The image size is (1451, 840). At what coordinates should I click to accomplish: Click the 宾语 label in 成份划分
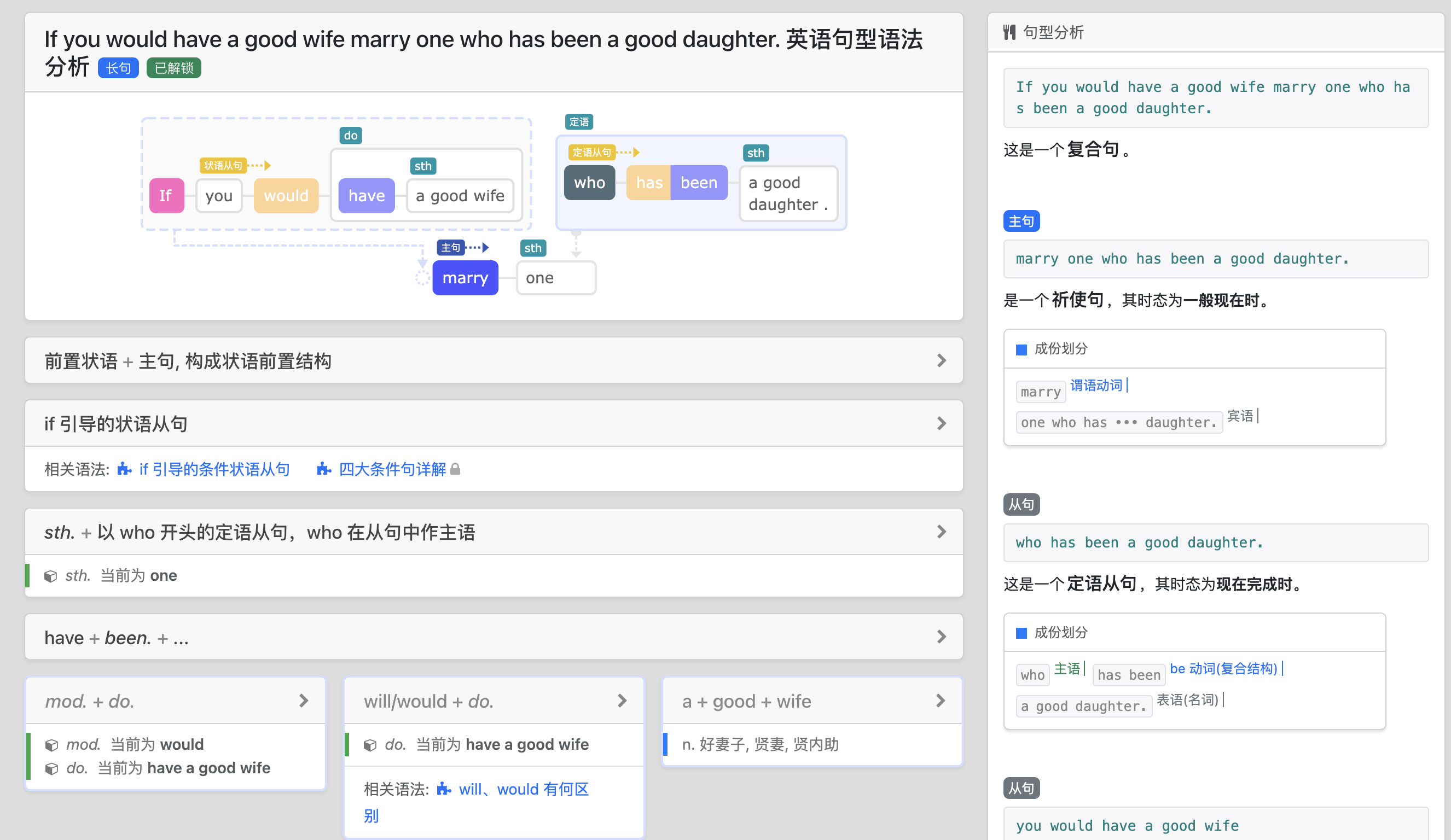(x=1240, y=416)
